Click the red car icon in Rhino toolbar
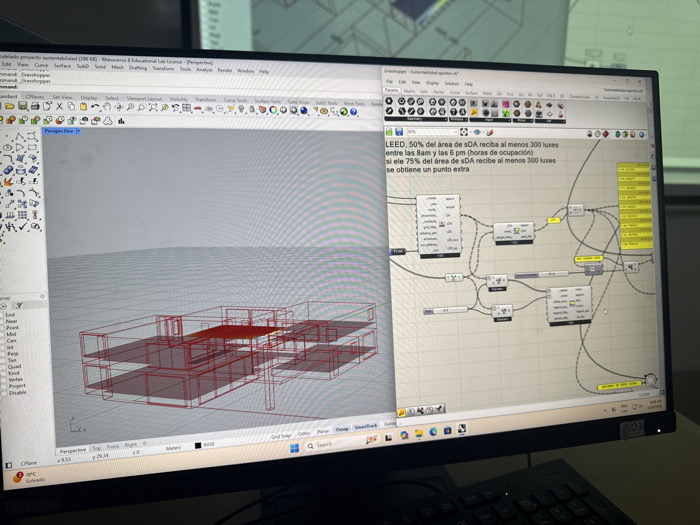700x525 pixels. tap(198, 108)
